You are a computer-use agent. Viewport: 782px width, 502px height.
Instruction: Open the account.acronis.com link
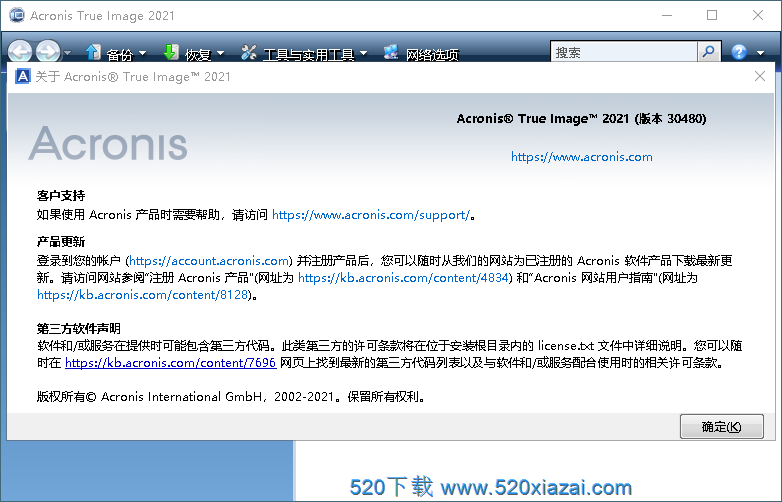click(209, 261)
